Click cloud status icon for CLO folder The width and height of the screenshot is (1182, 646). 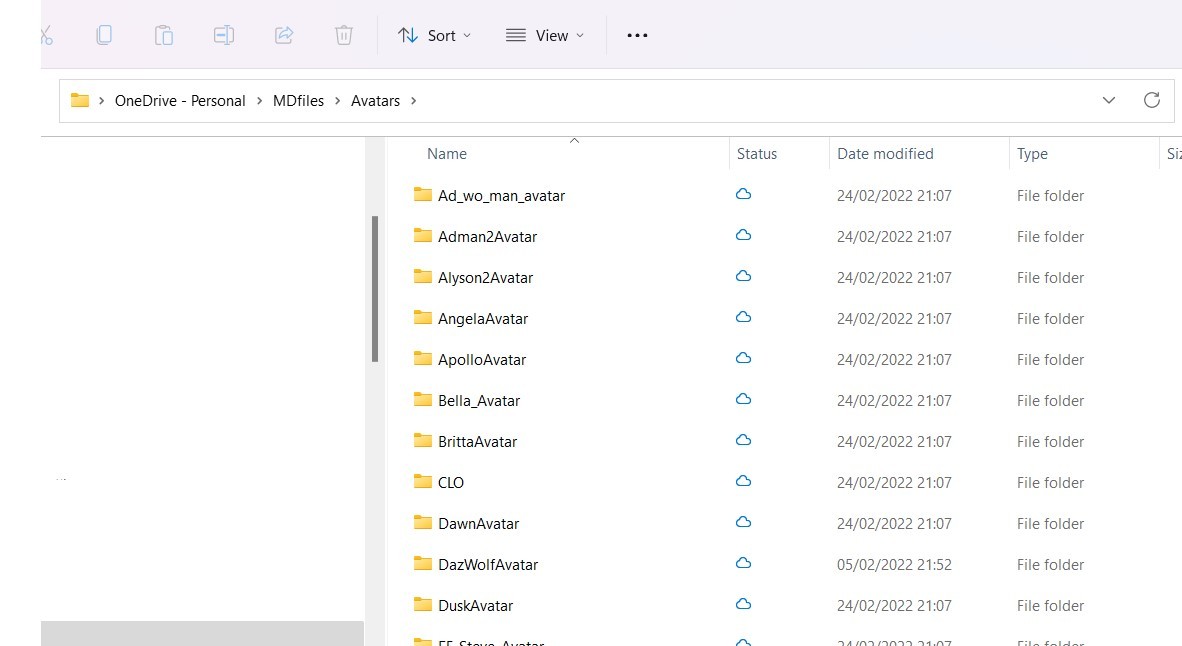coord(743,482)
